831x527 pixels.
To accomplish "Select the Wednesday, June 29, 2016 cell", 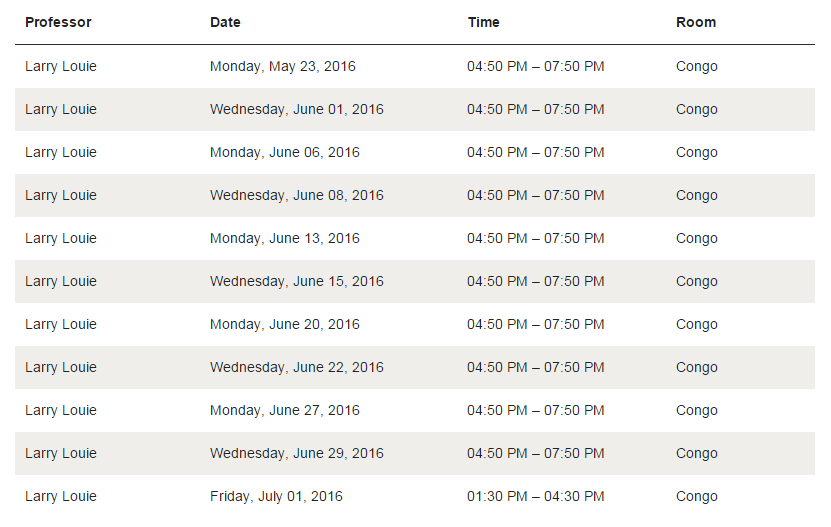I will click(x=297, y=453).
